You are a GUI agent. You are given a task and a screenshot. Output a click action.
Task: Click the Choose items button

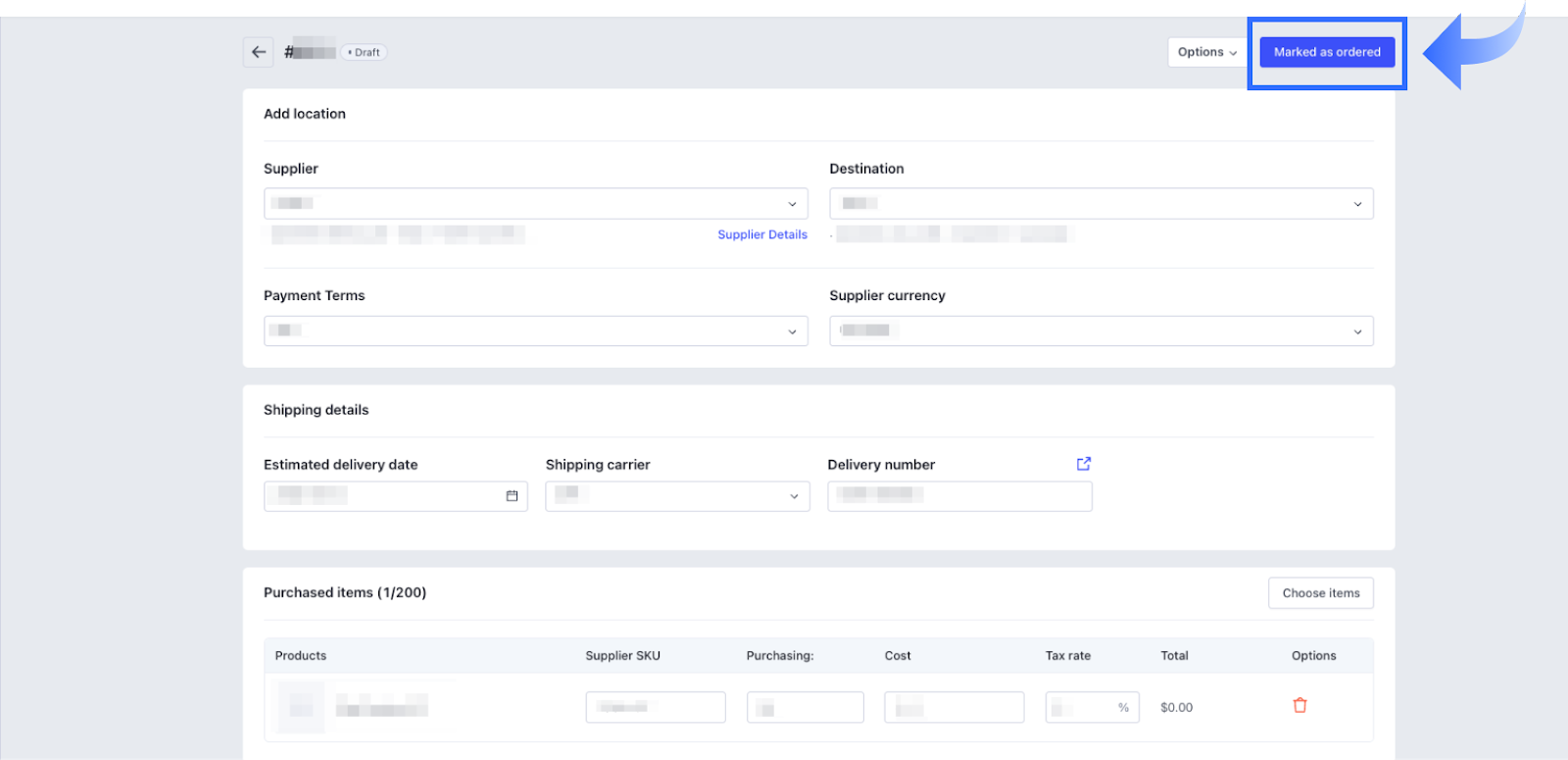(1320, 593)
